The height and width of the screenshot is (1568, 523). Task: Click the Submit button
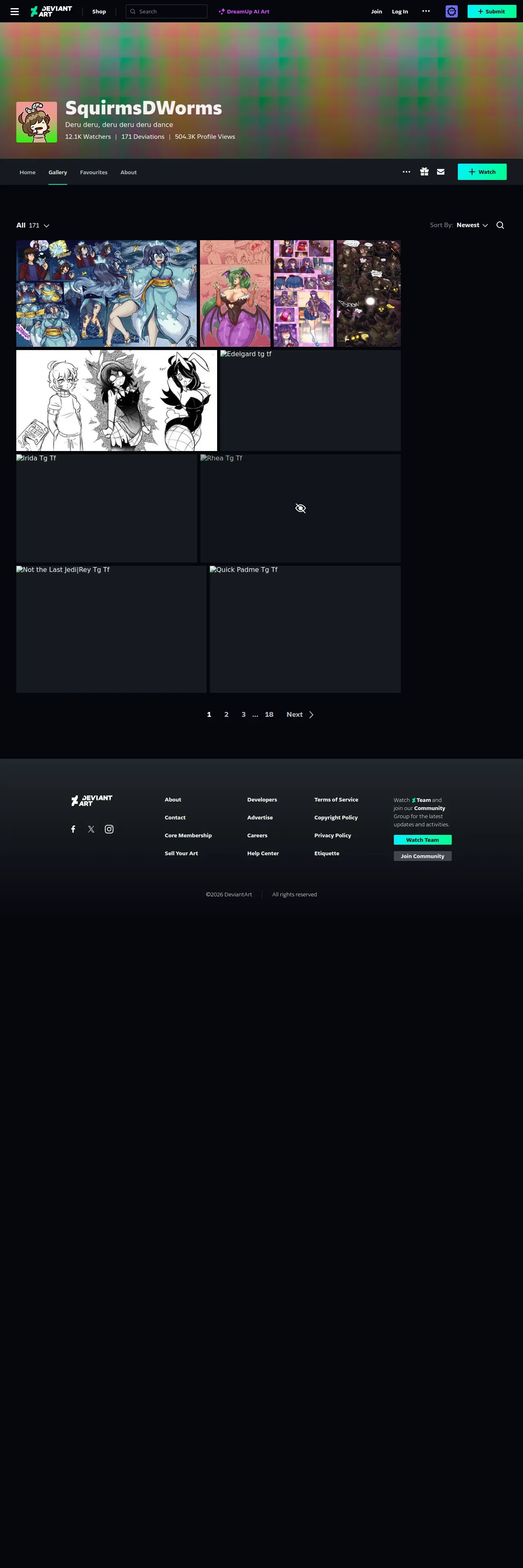(491, 11)
